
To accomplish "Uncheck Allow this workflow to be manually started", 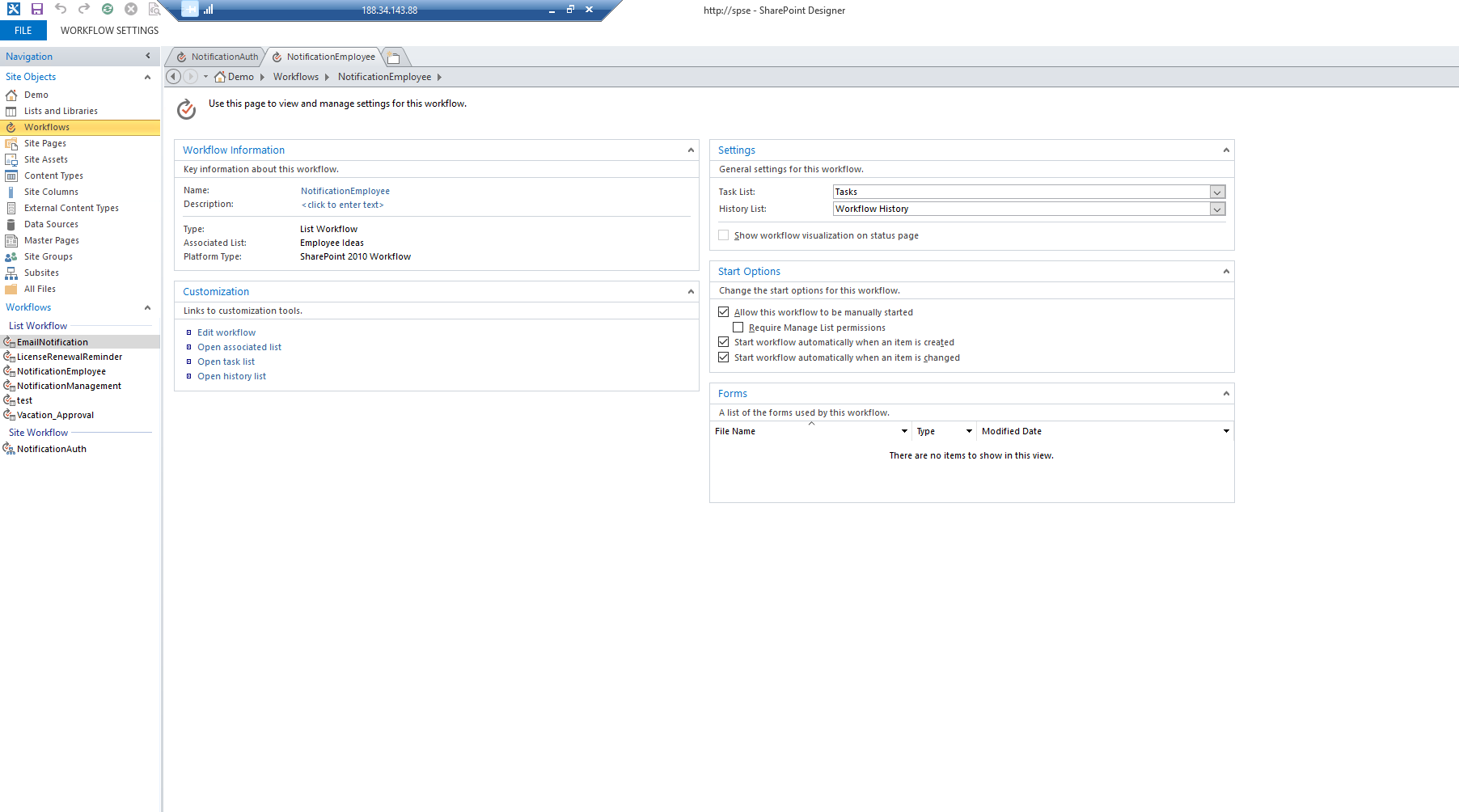I will [x=724, y=312].
